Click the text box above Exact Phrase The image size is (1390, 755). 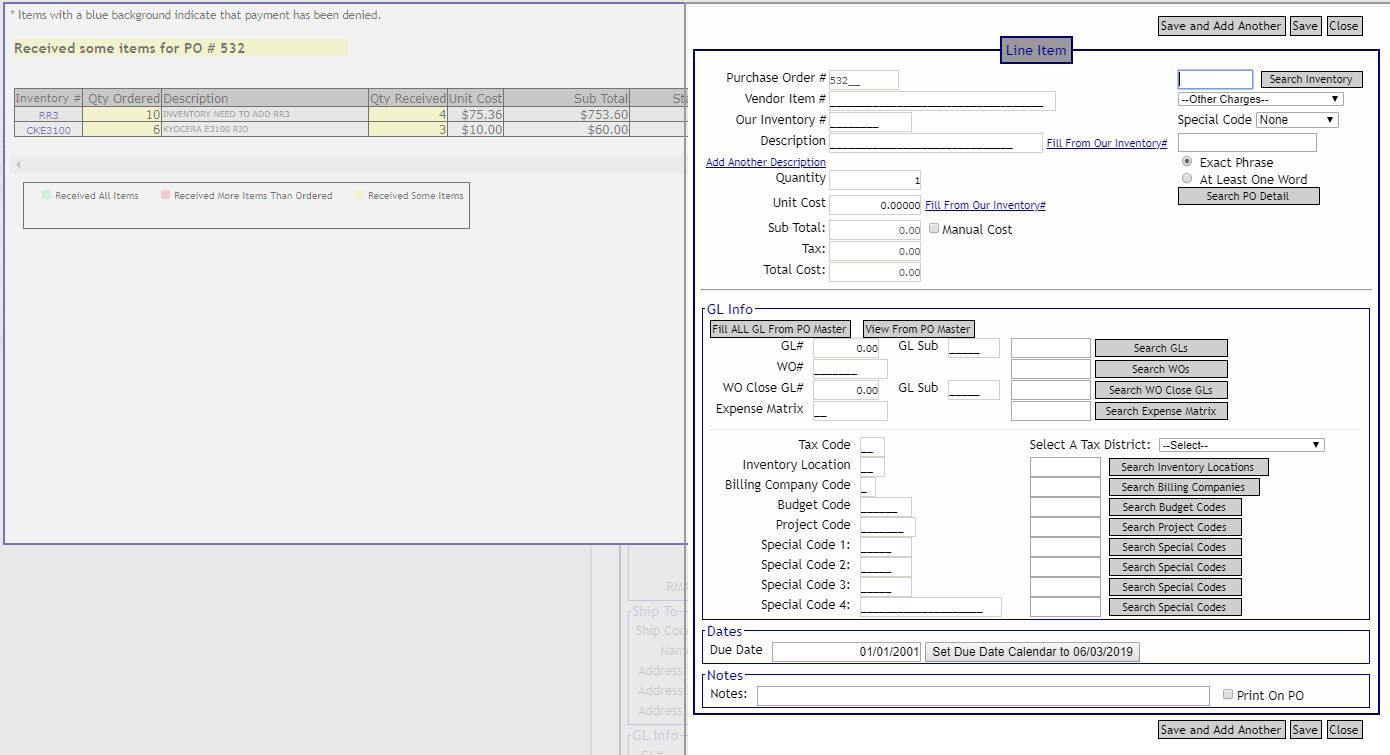(x=1247, y=143)
